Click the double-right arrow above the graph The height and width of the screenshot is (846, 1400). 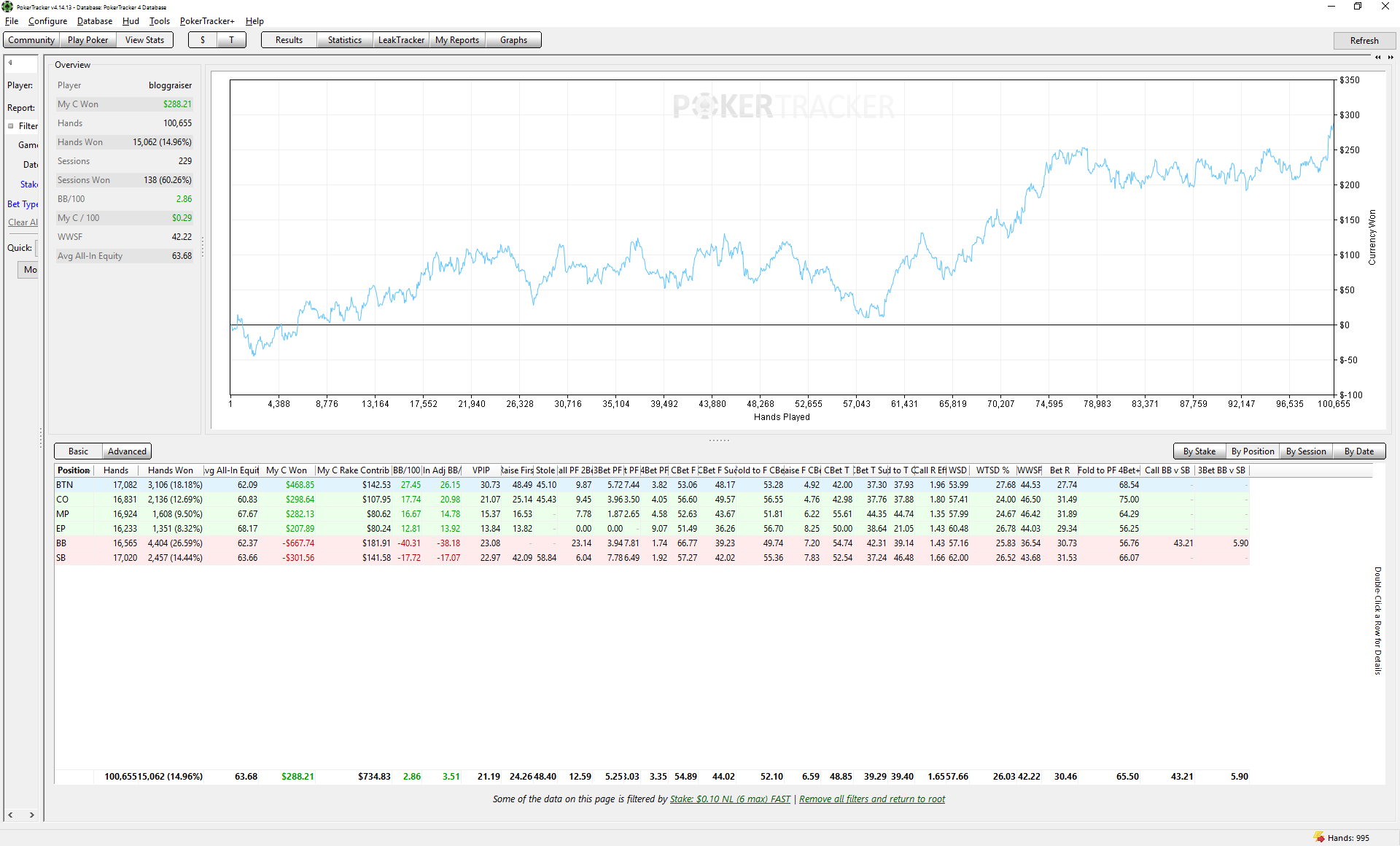point(1391,57)
